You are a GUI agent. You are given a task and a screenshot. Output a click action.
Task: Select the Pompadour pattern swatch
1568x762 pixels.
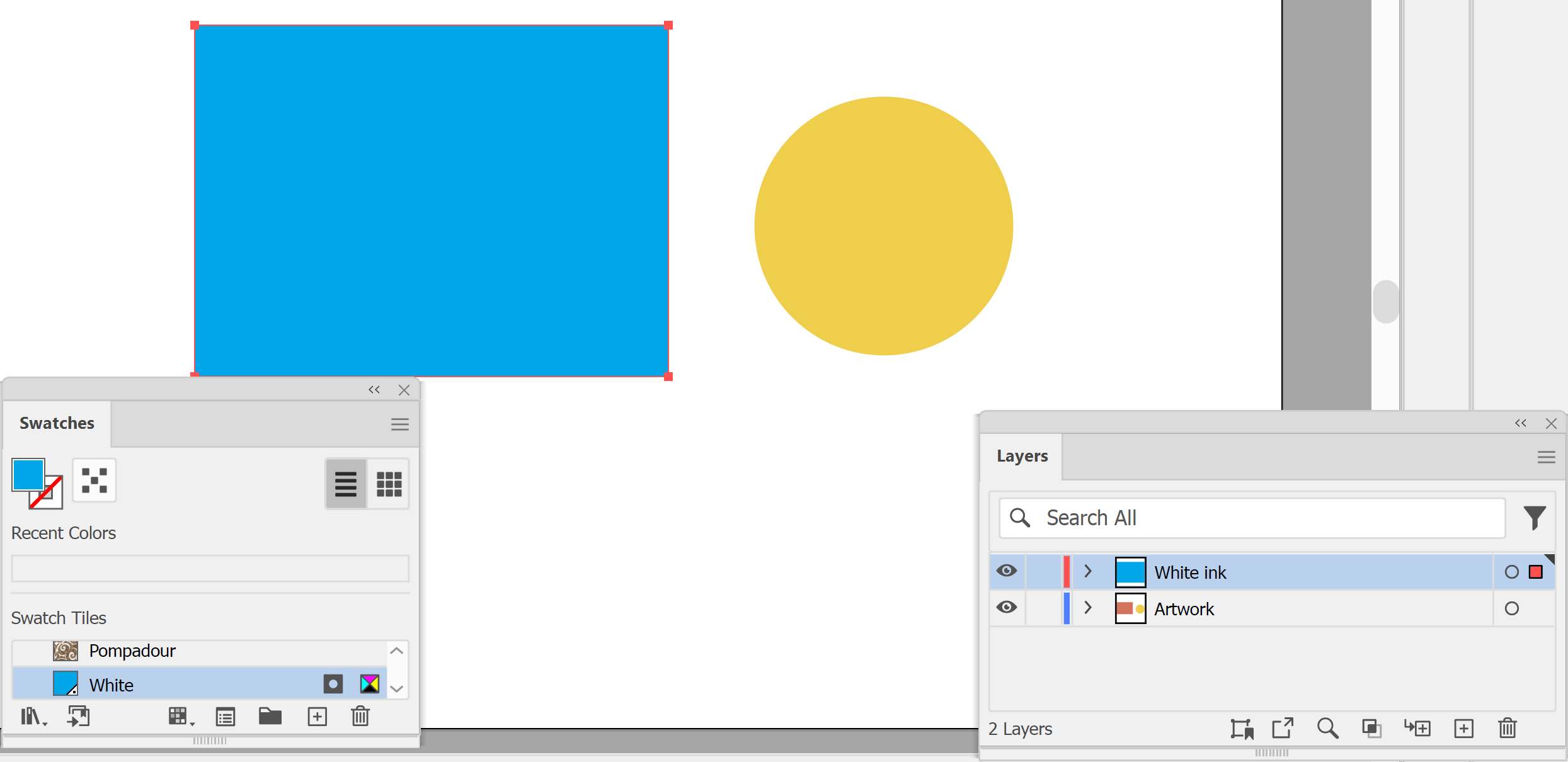tap(200, 651)
